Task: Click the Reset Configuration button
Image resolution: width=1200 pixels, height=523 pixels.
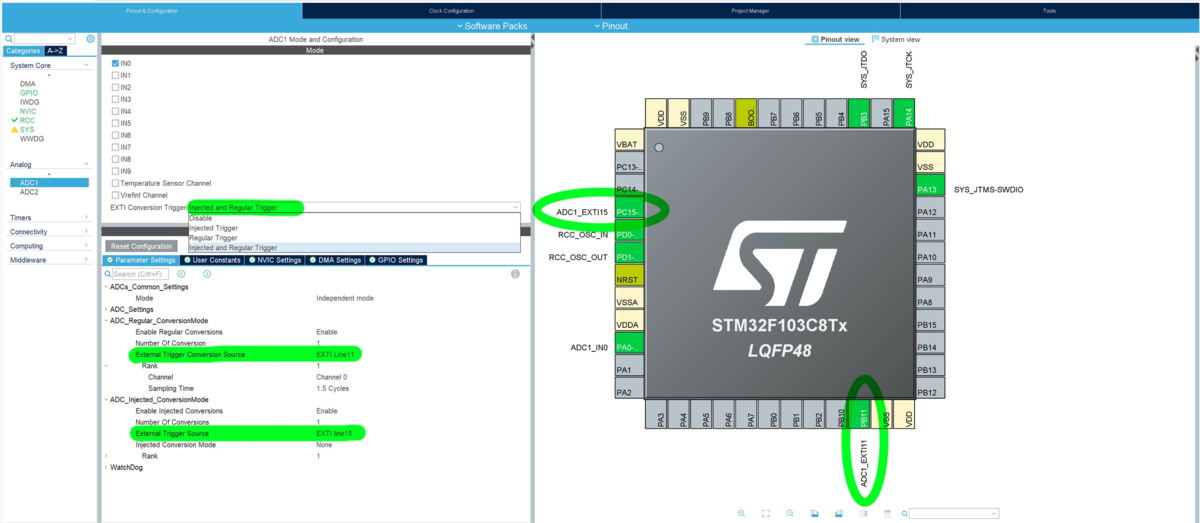Action: pyautogui.click(x=141, y=246)
